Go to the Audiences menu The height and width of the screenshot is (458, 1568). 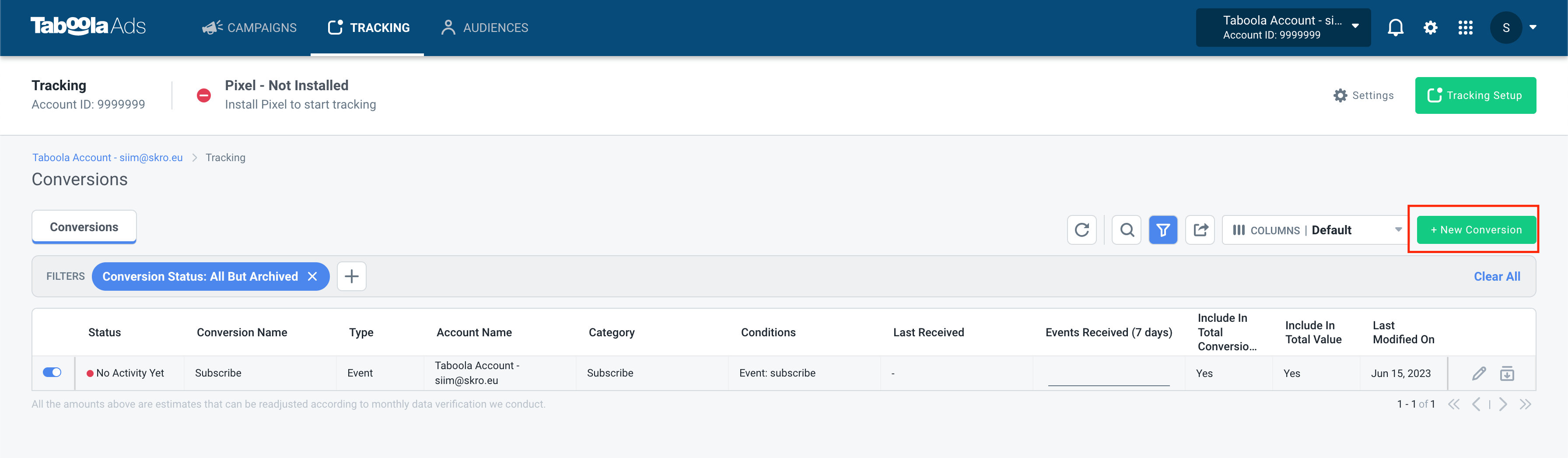(x=484, y=28)
